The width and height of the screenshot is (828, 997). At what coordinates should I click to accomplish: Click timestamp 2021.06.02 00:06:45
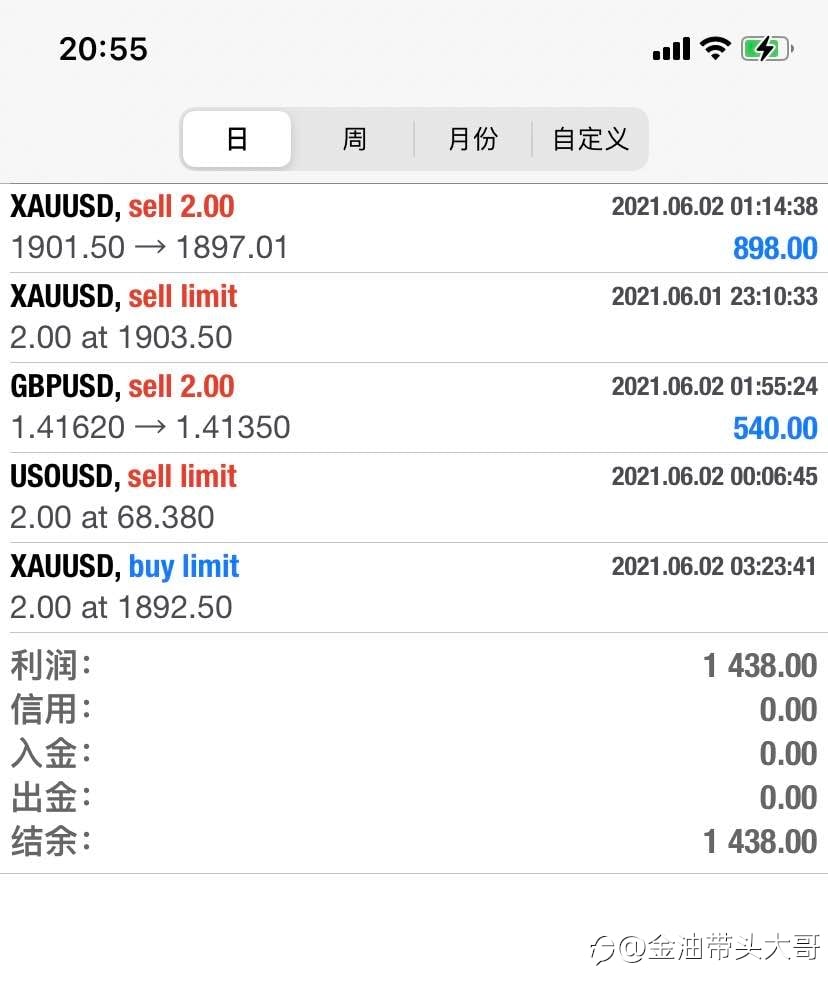click(x=715, y=476)
